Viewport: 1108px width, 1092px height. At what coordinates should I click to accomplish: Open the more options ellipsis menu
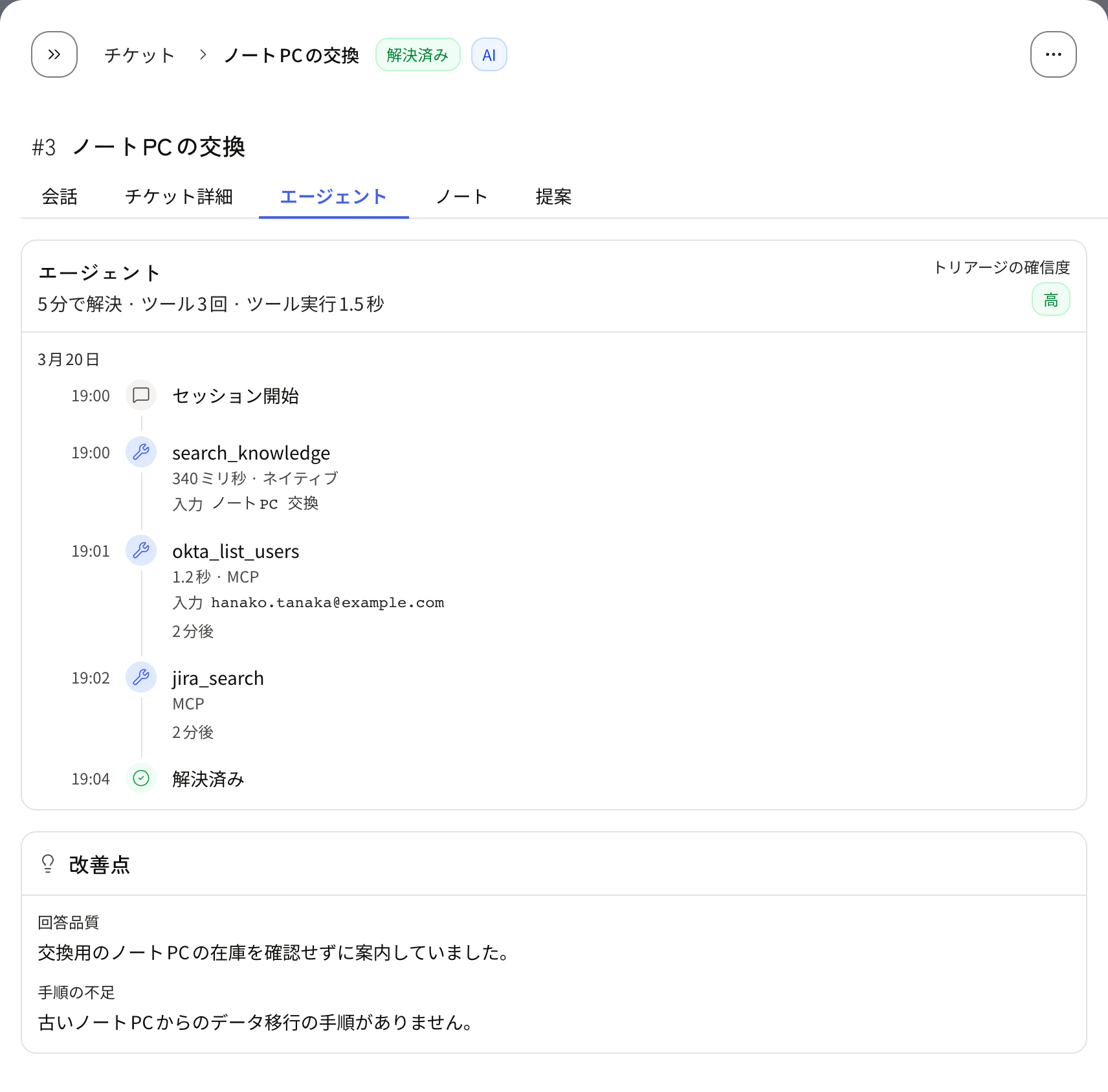tap(1053, 54)
